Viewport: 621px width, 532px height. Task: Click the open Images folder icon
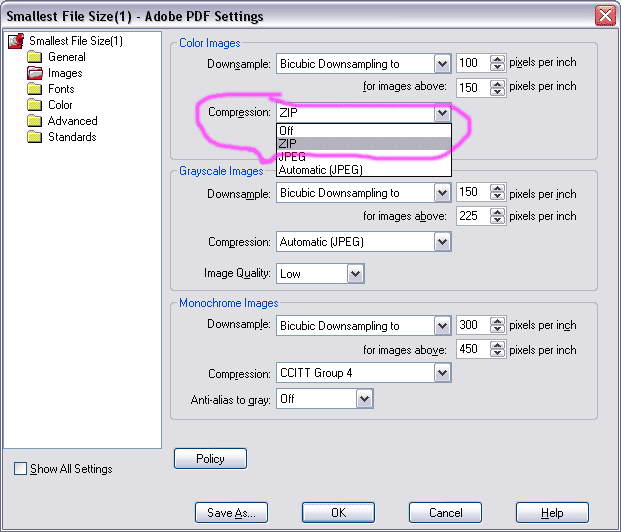click(35, 73)
